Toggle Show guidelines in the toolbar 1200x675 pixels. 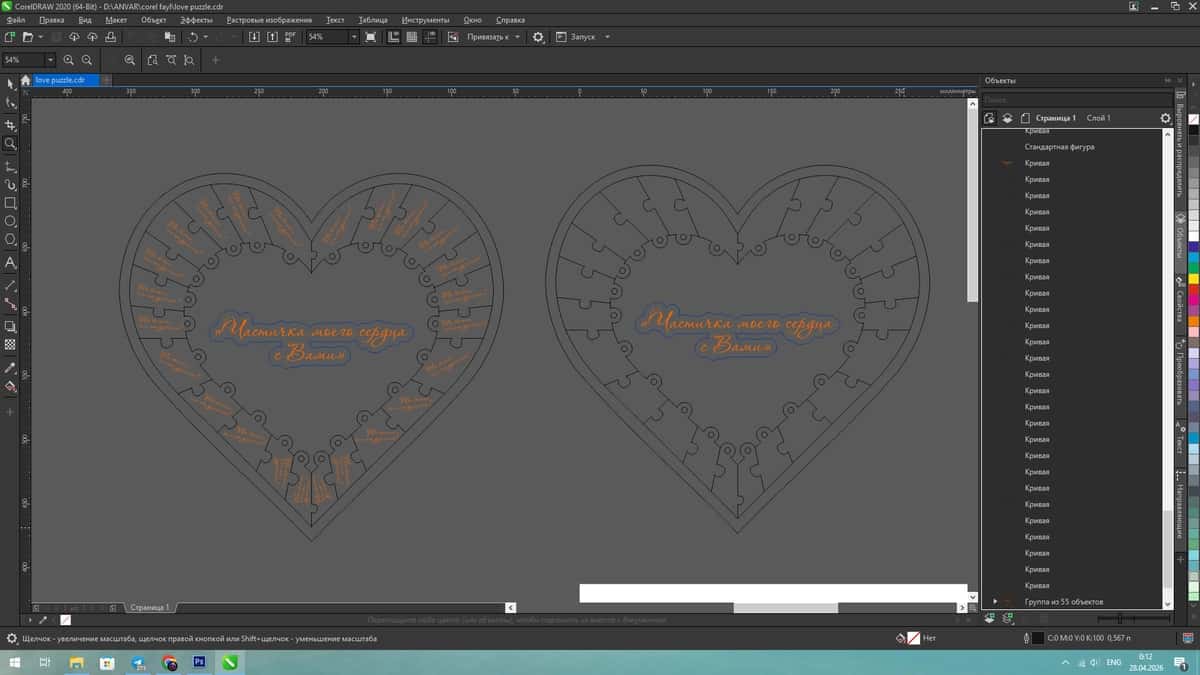[428, 37]
